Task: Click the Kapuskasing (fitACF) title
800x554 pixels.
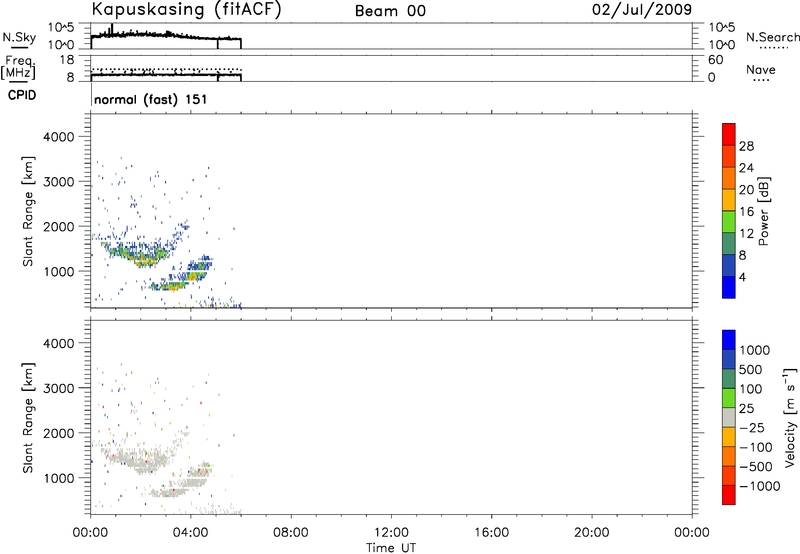Action: click(186, 10)
